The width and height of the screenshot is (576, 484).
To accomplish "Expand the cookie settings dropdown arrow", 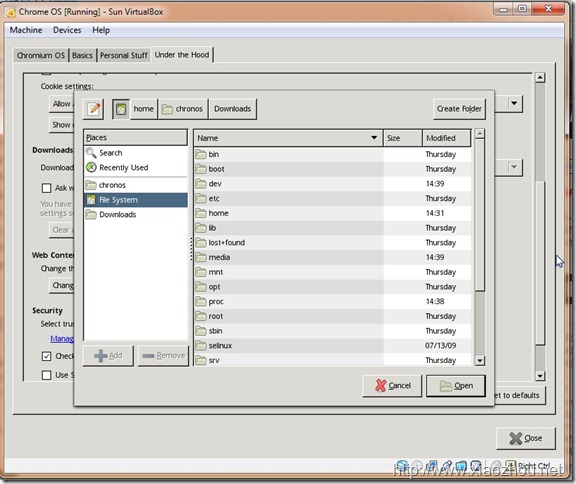I will [514, 104].
